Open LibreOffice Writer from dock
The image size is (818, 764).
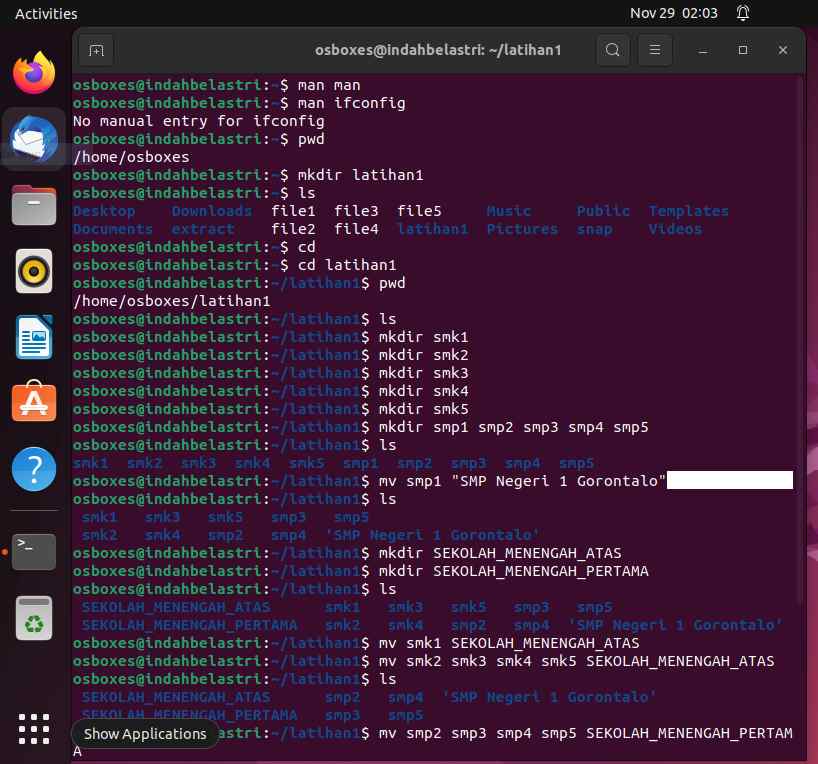[x=34, y=337]
